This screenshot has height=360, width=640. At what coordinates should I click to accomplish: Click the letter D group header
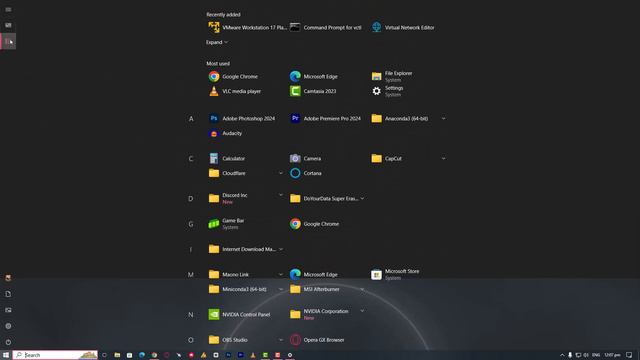(x=191, y=199)
